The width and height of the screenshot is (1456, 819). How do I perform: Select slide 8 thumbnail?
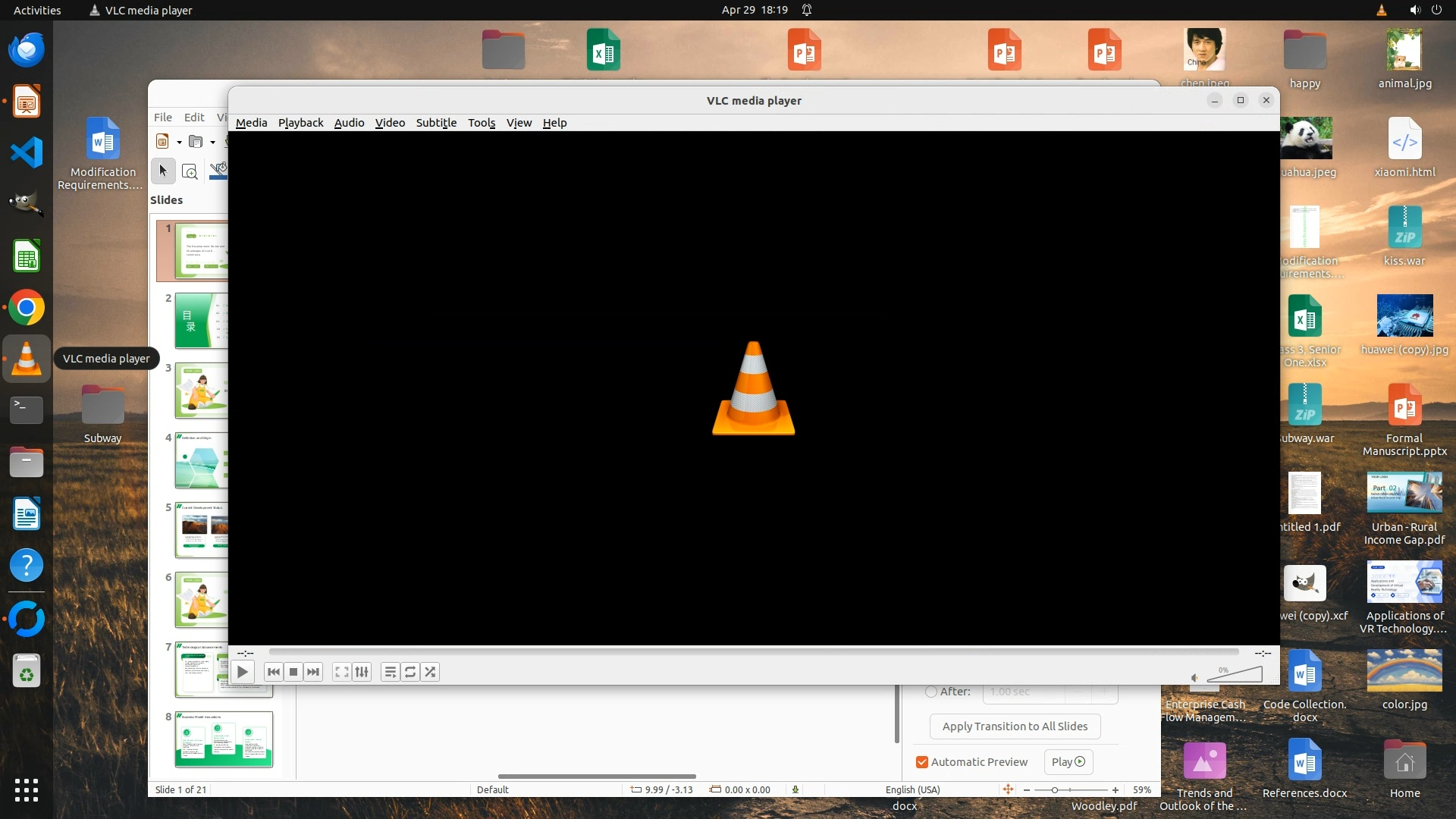(x=224, y=739)
